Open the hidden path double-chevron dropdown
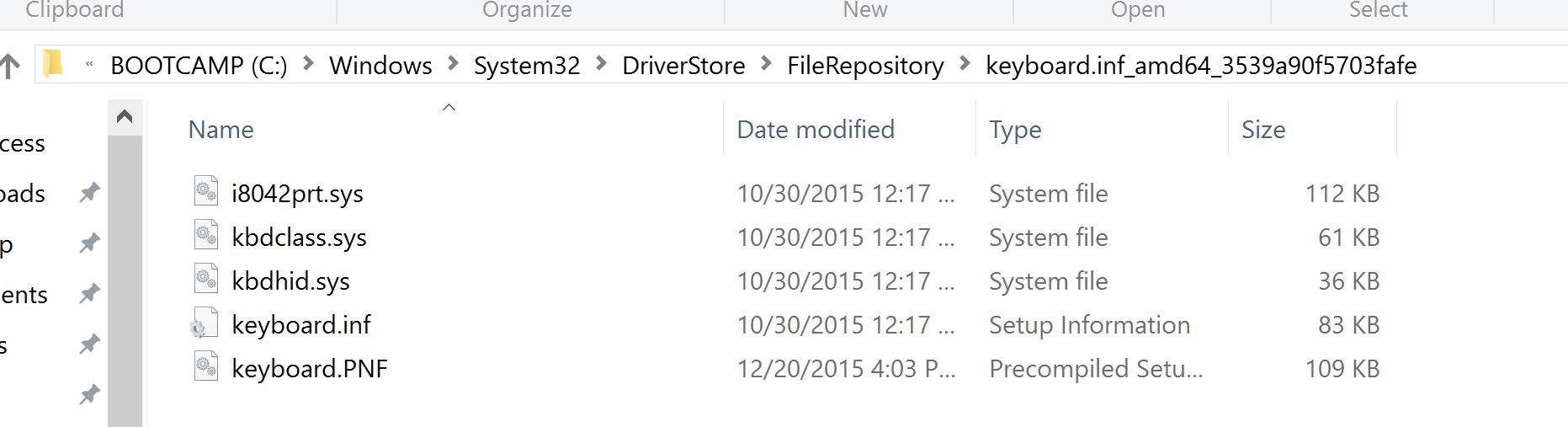 88,65
